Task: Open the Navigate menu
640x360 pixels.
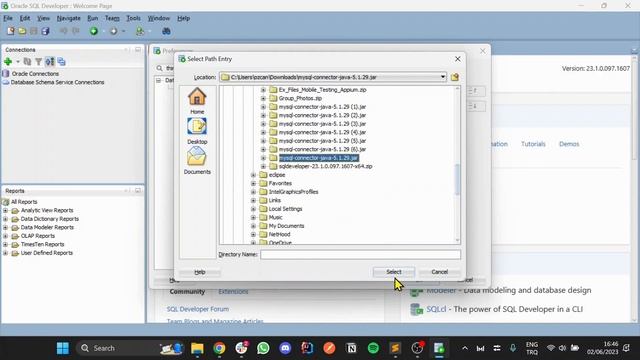Action: pyautogui.click(x=69, y=18)
